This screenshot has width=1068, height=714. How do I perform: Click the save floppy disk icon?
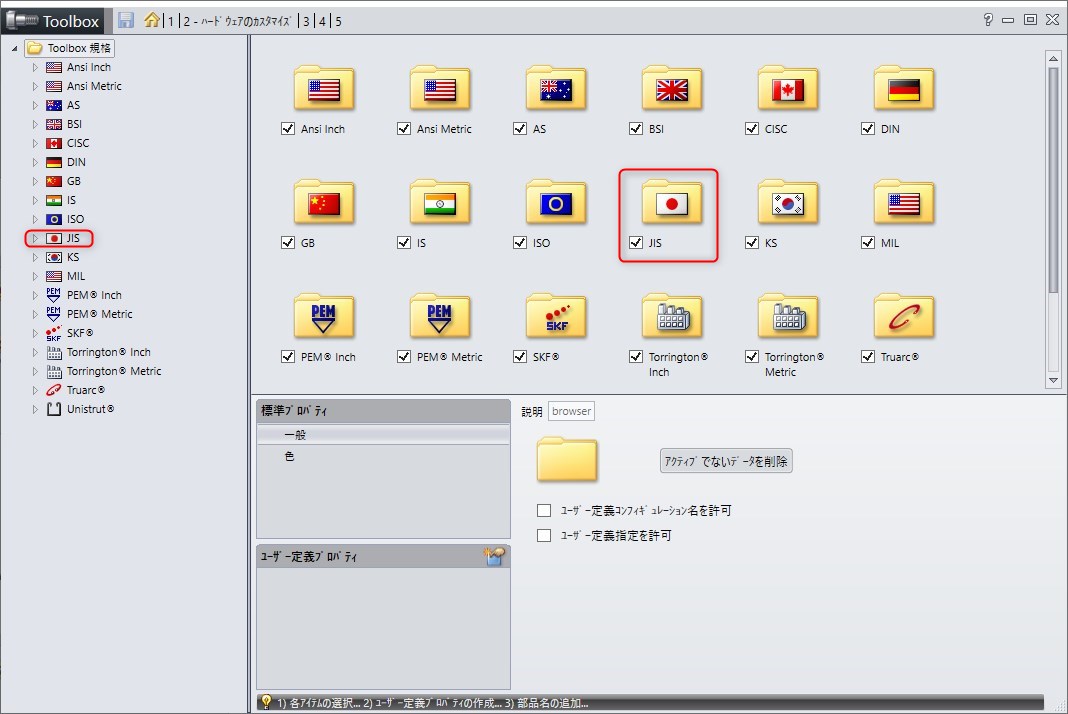click(x=125, y=20)
